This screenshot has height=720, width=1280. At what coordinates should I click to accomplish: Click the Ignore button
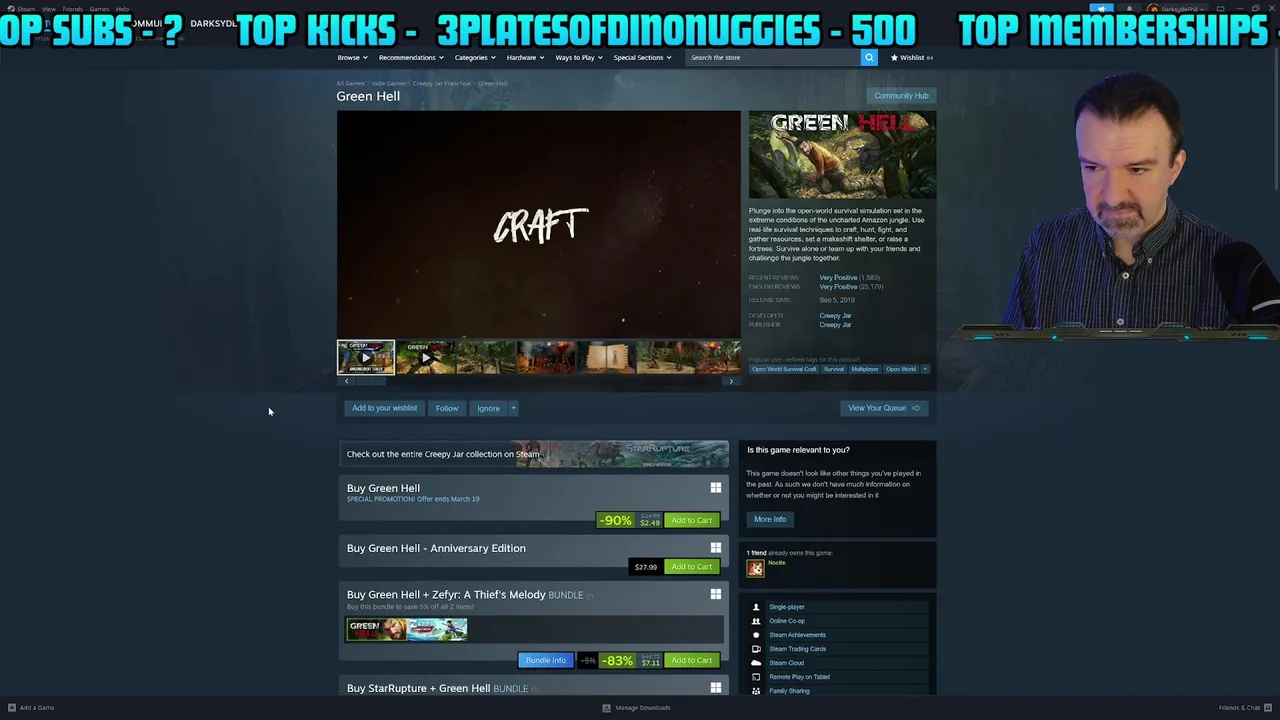click(x=488, y=408)
